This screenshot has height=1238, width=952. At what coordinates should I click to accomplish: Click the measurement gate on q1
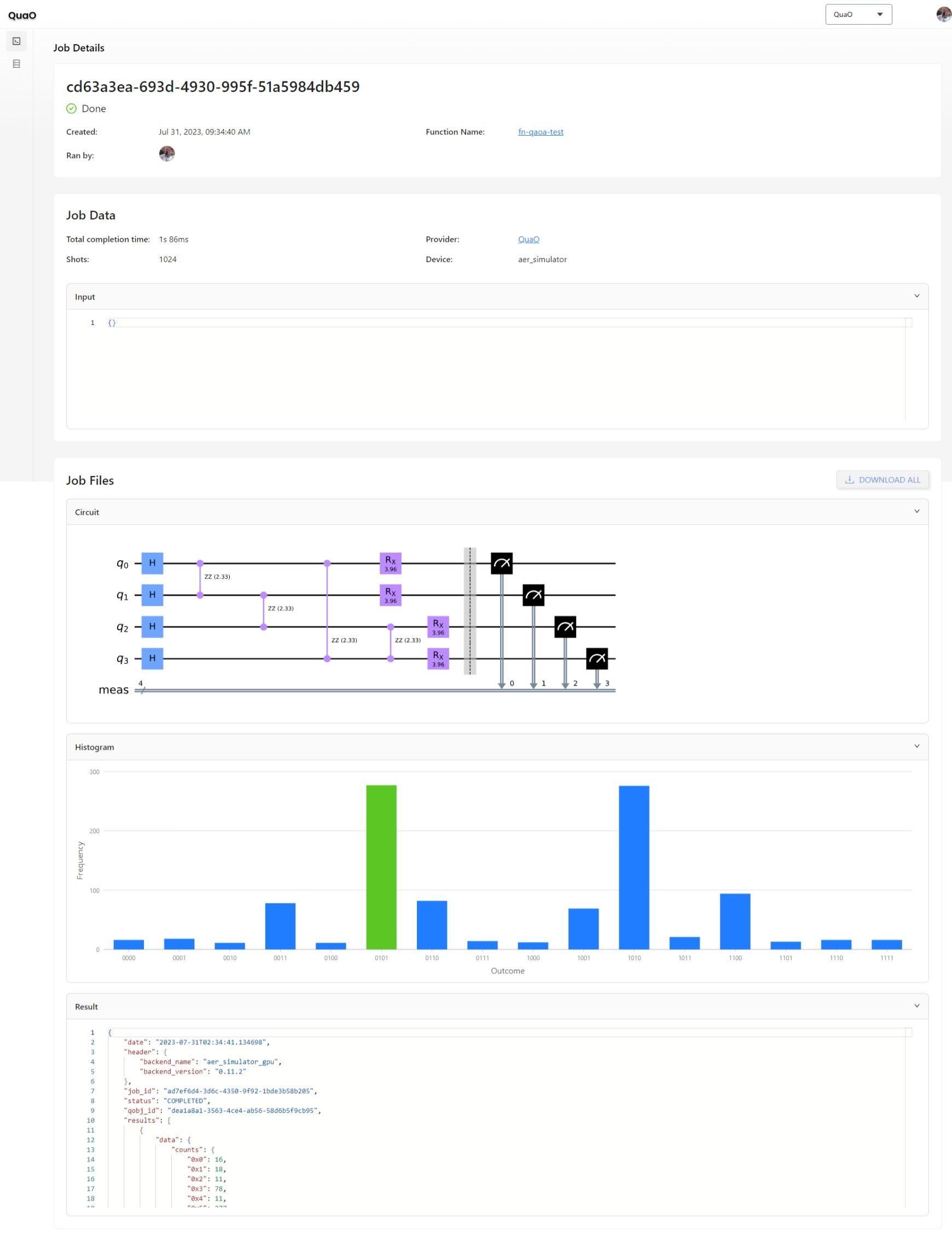533,595
